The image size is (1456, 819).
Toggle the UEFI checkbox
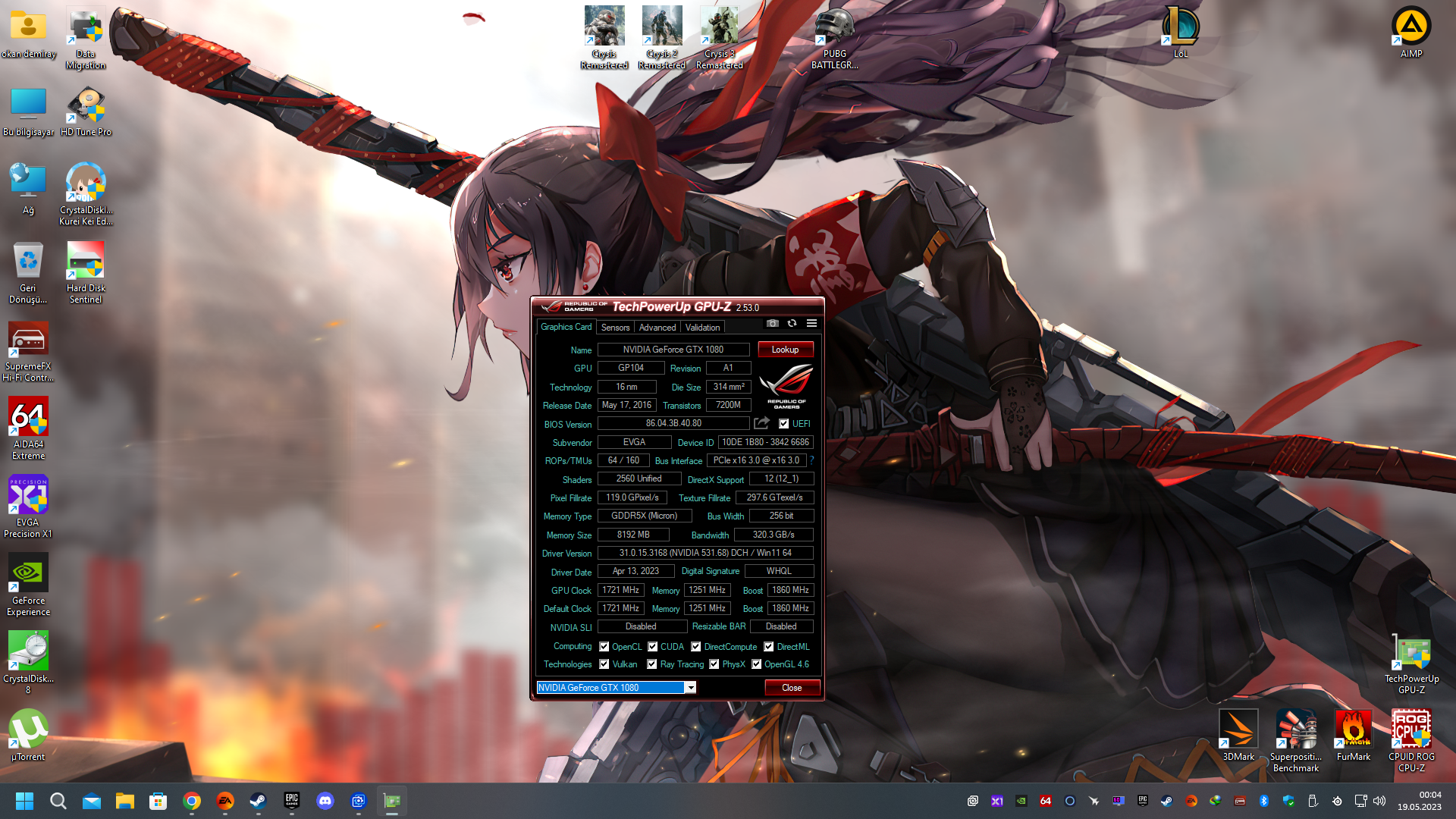click(x=784, y=424)
